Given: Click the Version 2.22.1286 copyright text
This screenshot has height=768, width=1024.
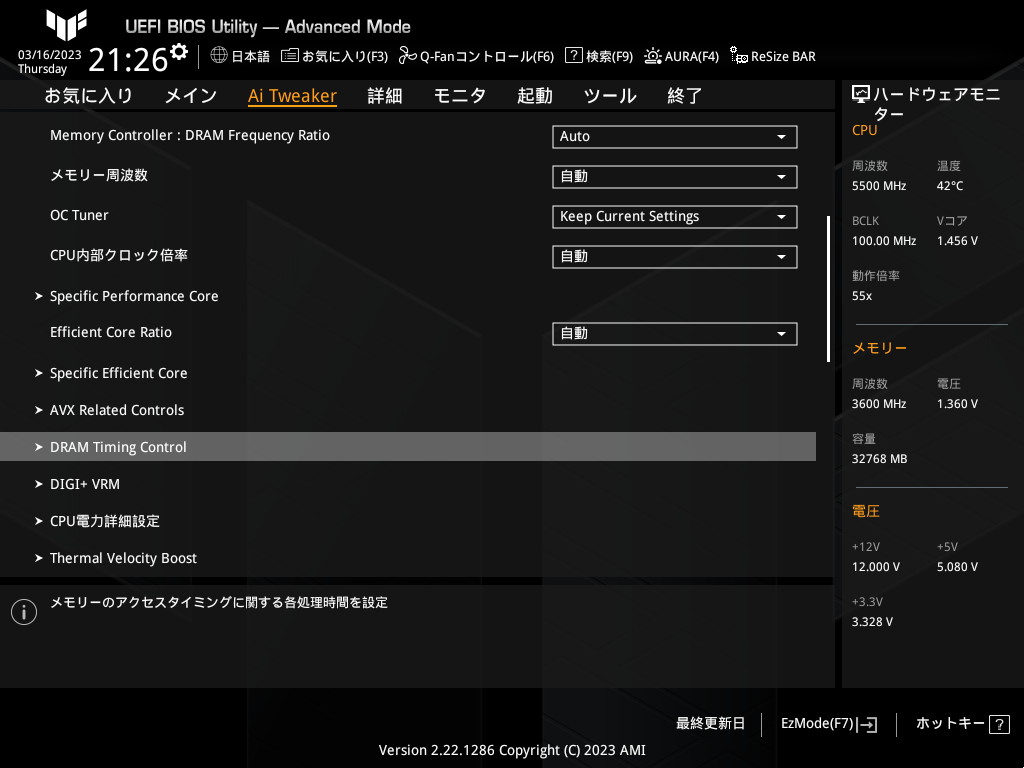Looking at the screenshot, I should click(512, 750).
